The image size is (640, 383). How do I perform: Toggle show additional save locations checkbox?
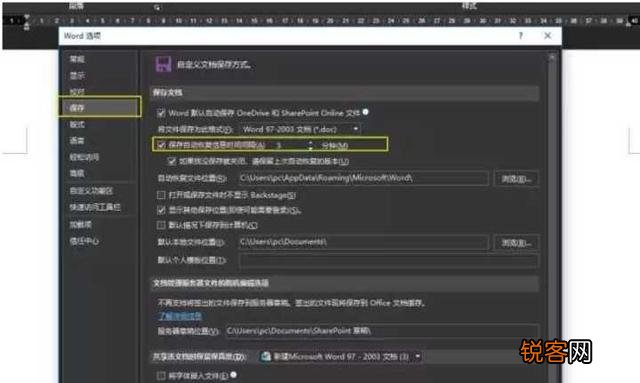click(161, 210)
